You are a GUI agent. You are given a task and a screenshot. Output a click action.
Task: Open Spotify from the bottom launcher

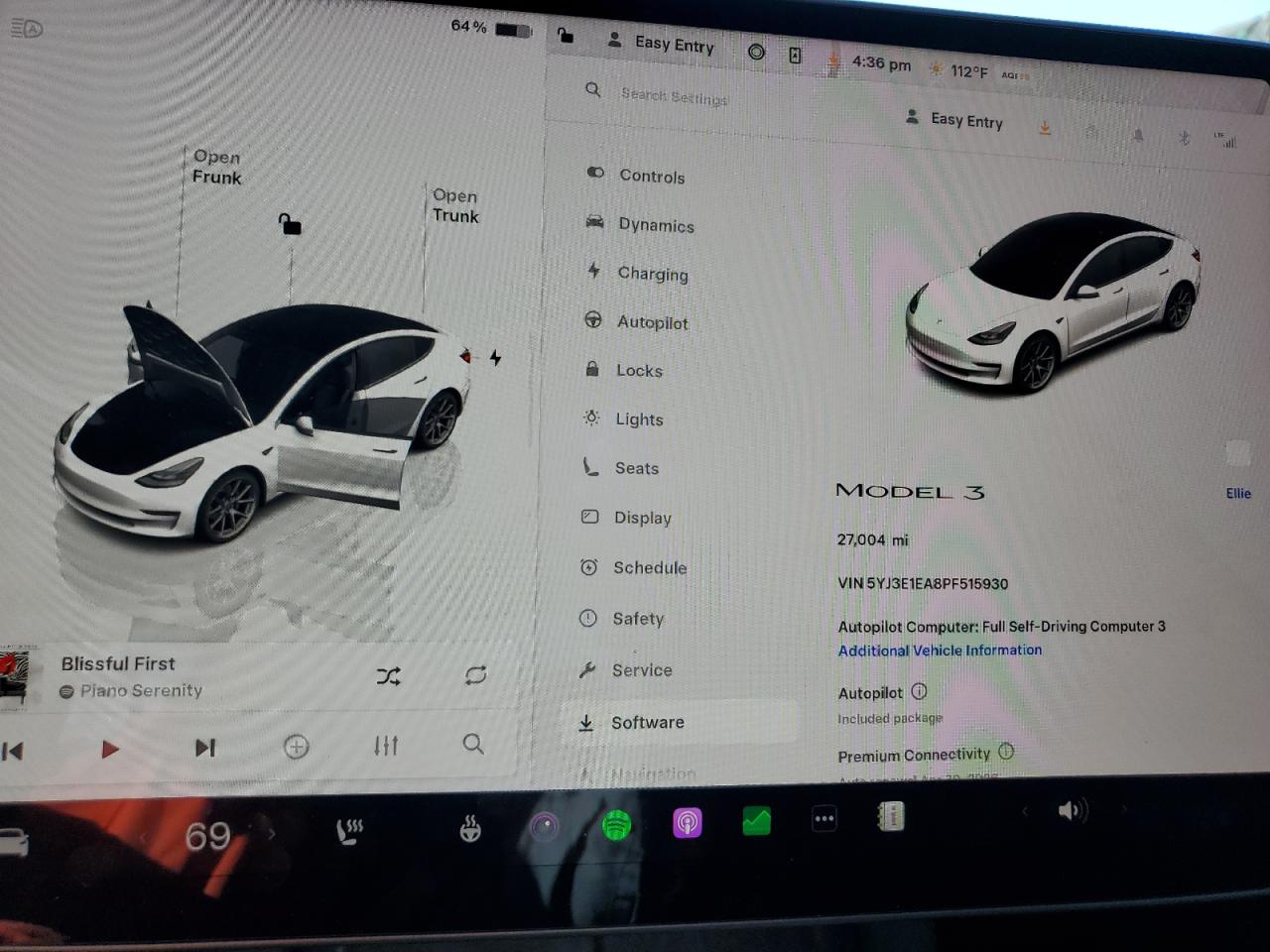click(x=617, y=823)
